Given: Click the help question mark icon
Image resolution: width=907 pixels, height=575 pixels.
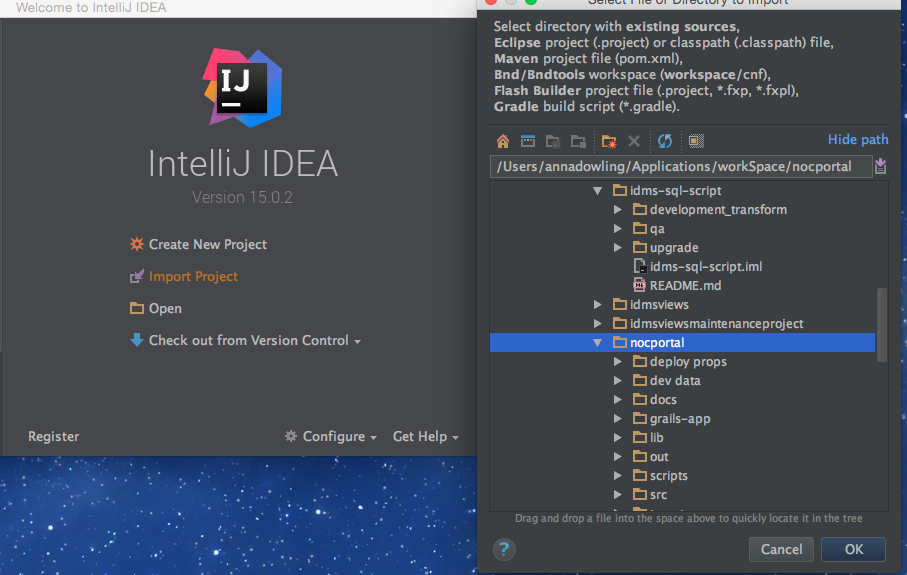Looking at the screenshot, I should point(505,549).
